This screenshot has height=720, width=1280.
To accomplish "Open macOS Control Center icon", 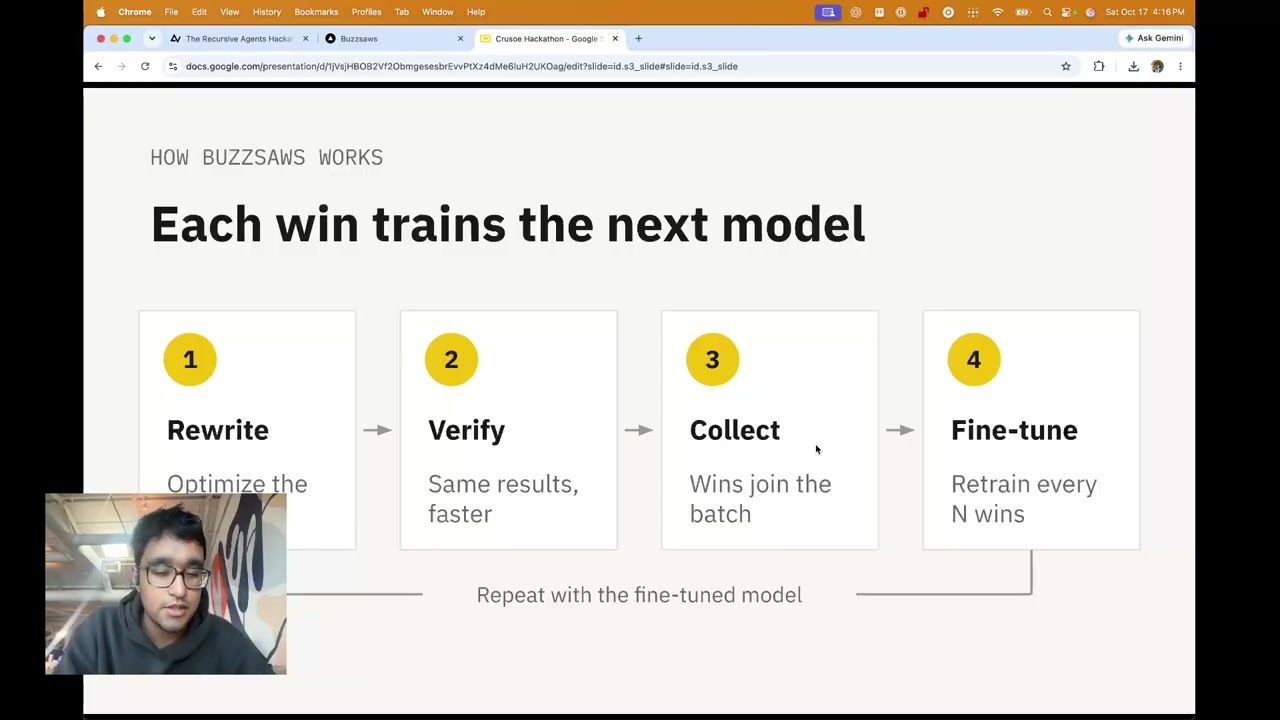I will [1067, 12].
